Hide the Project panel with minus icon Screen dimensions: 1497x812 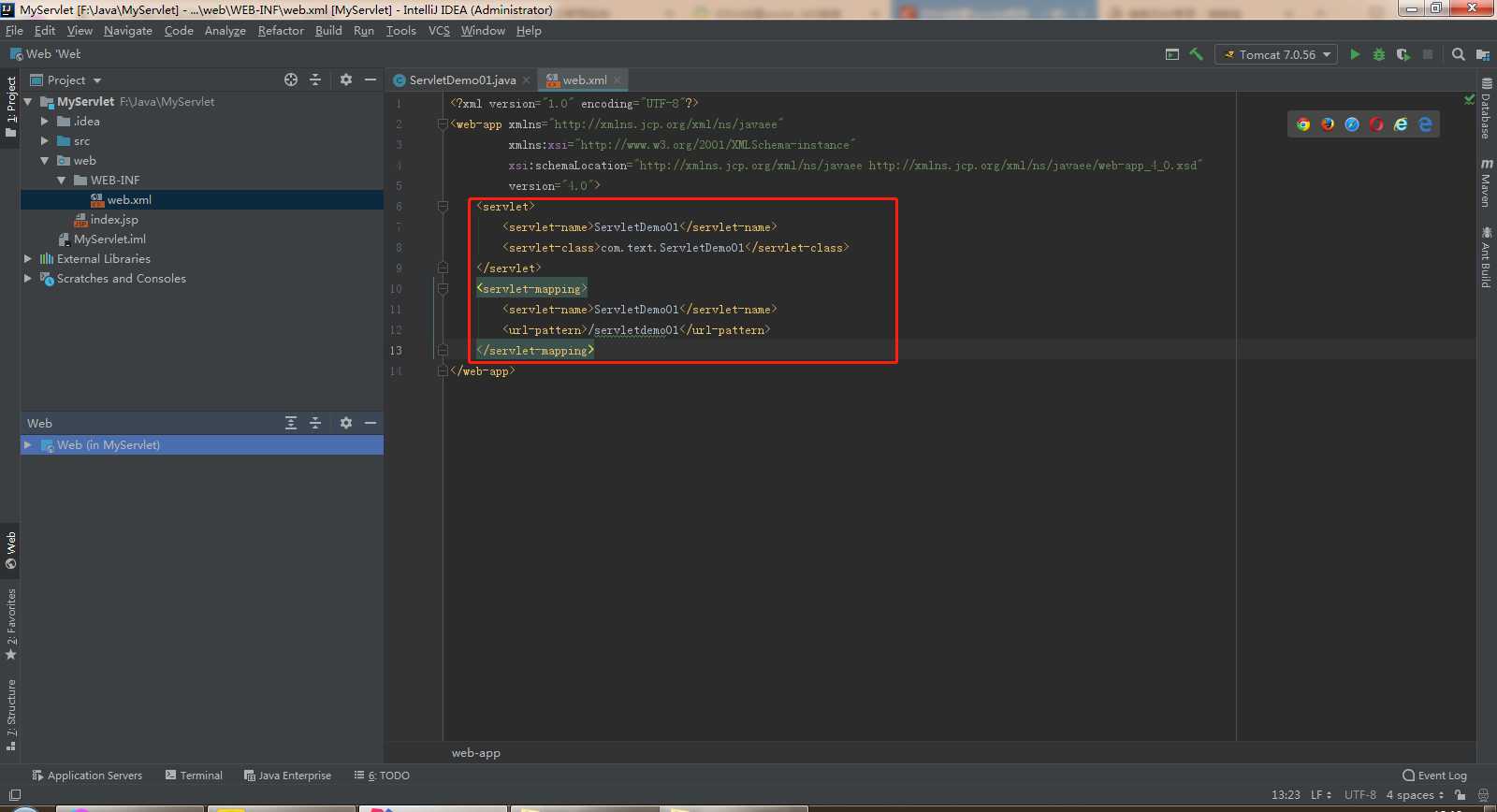[371, 80]
